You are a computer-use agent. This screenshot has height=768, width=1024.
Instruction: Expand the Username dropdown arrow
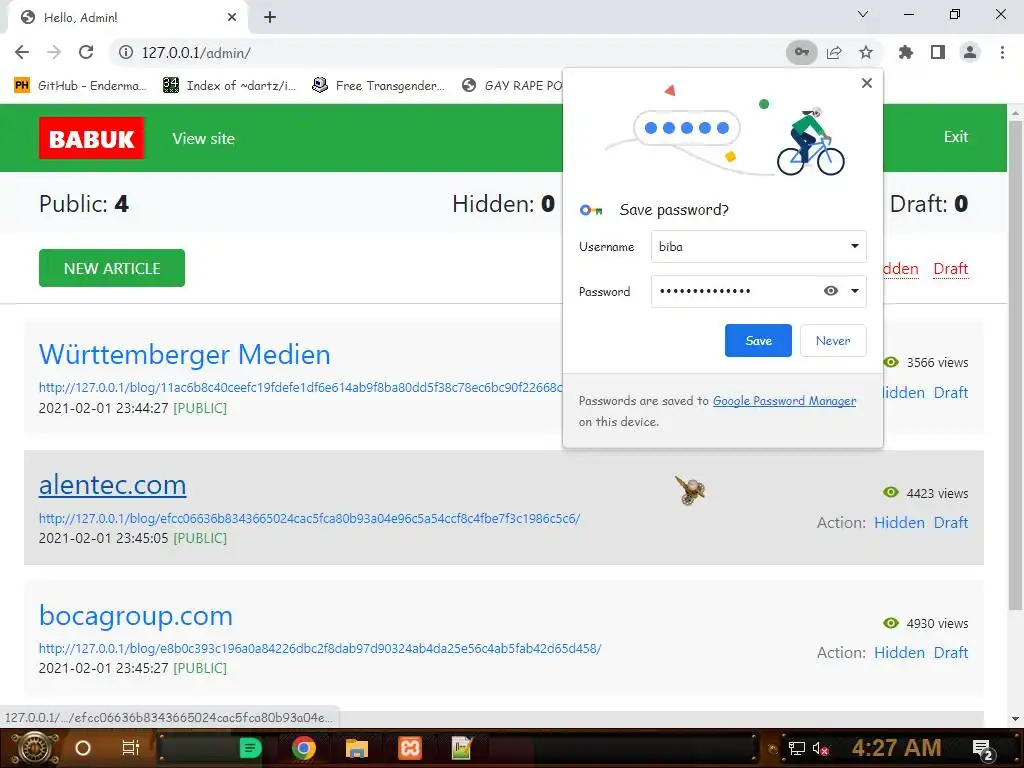[854, 246]
